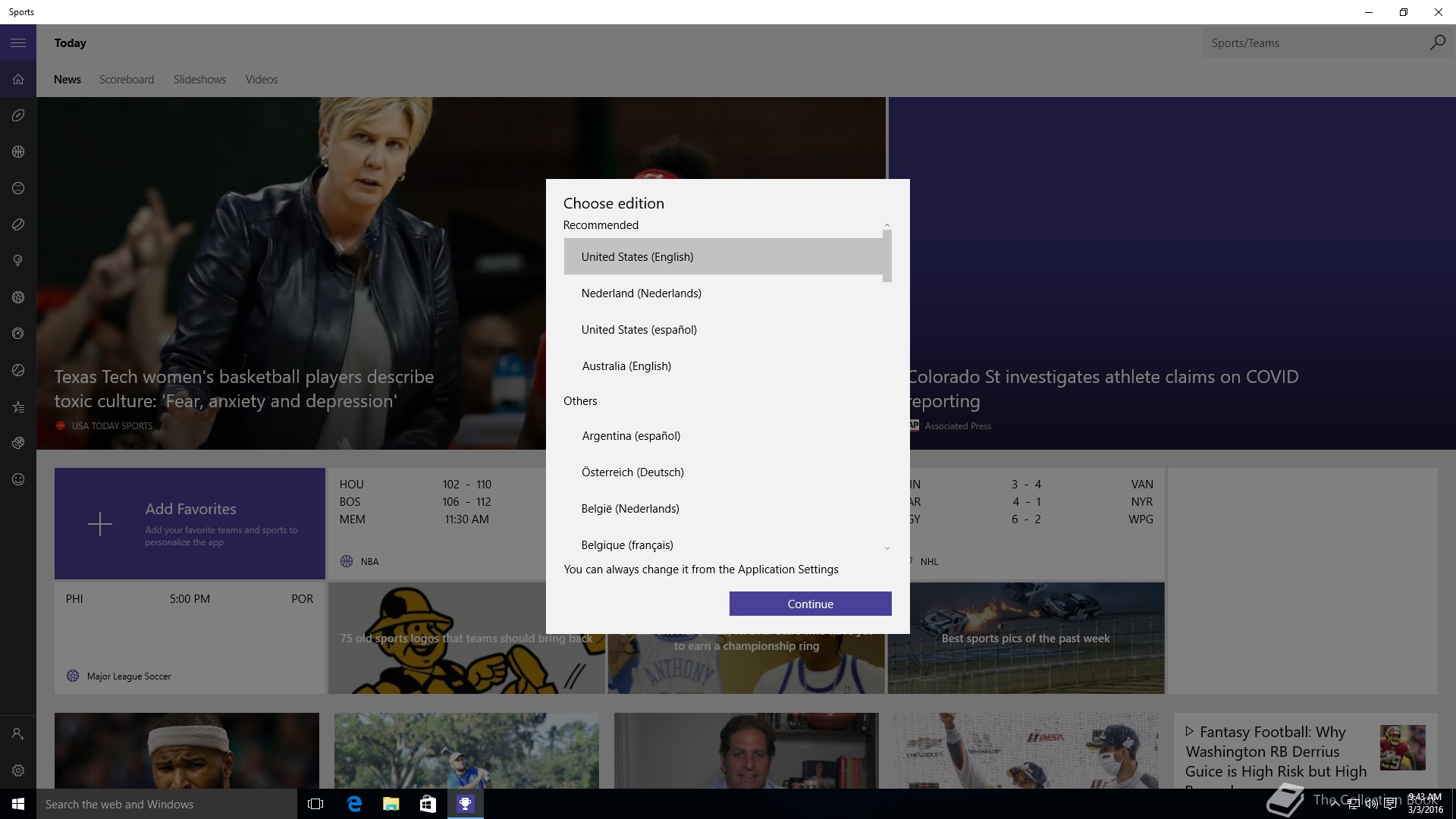1456x819 pixels.
Task: Click the Add Favorites tile
Action: click(190, 523)
